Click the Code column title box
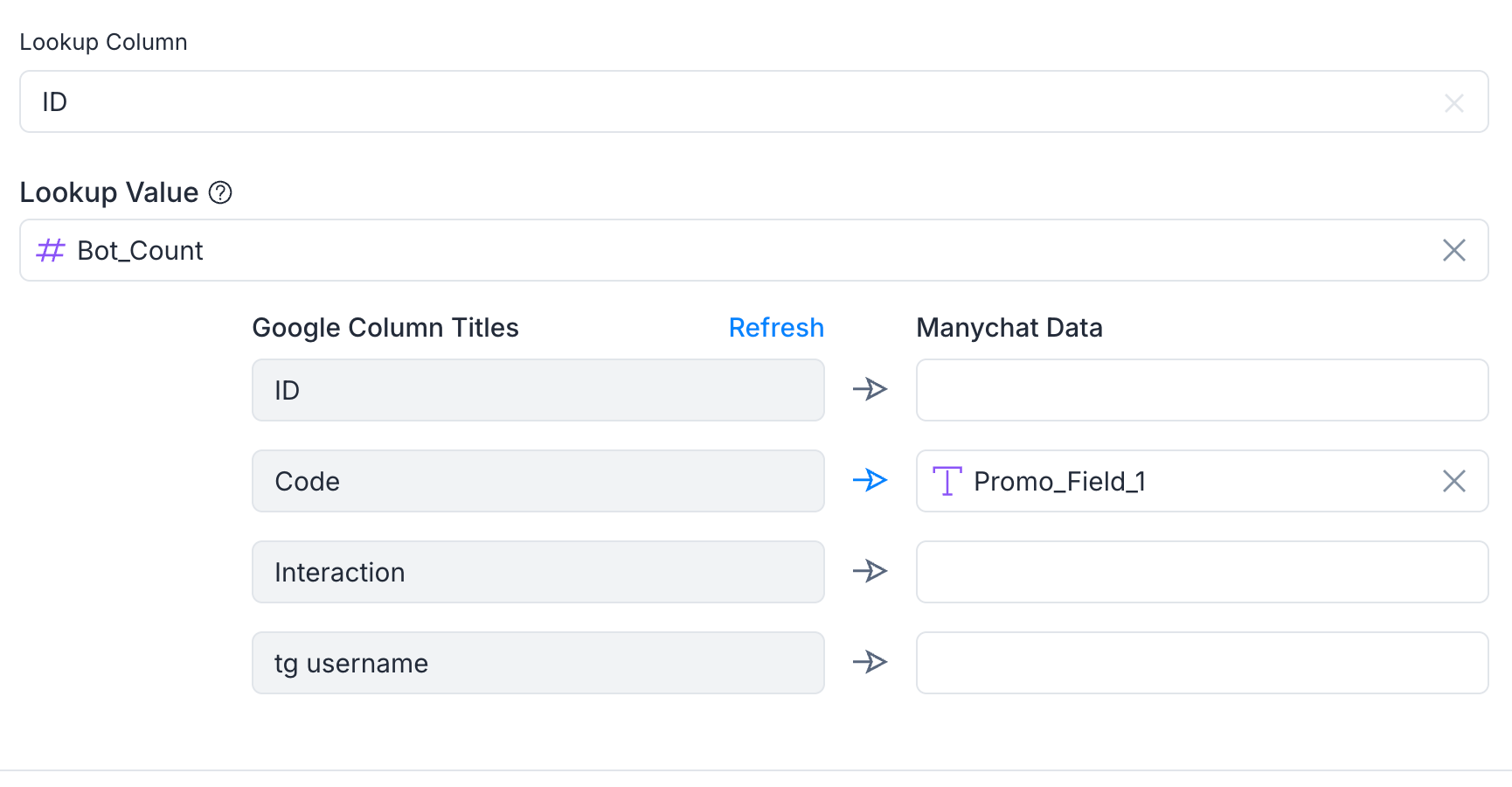The width and height of the screenshot is (1512, 787). click(x=538, y=481)
